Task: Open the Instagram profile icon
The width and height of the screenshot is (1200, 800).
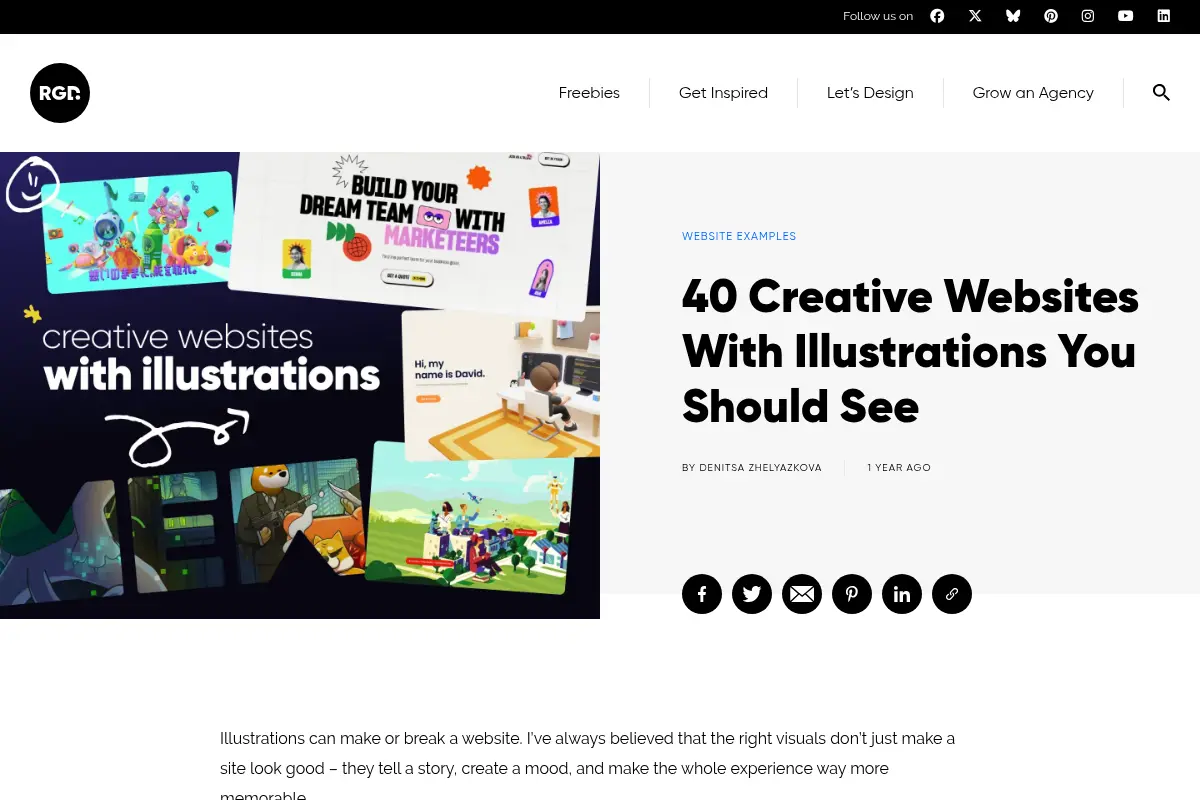Action: pyautogui.click(x=1088, y=16)
